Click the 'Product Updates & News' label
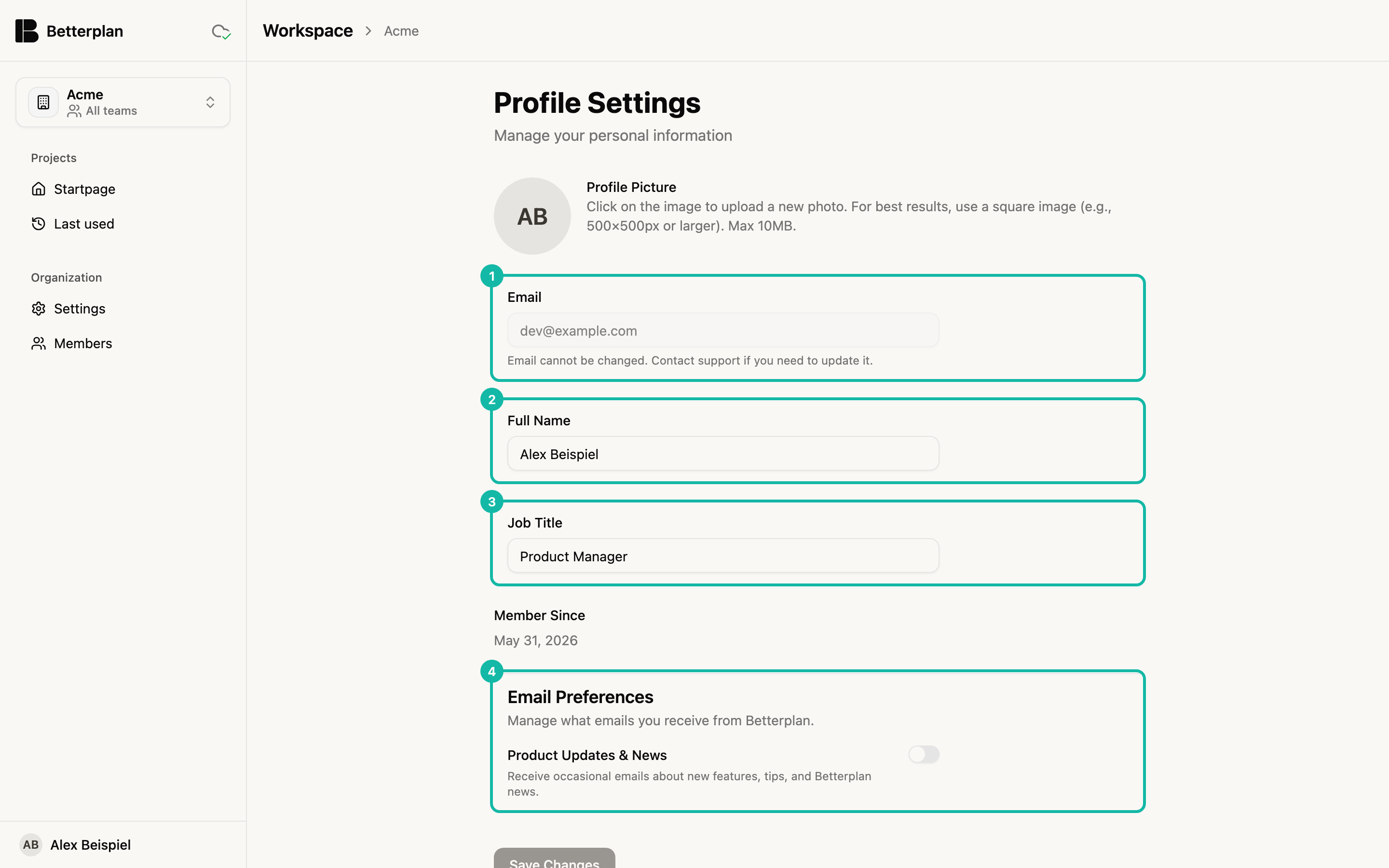The width and height of the screenshot is (1389, 868). [586, 755]
